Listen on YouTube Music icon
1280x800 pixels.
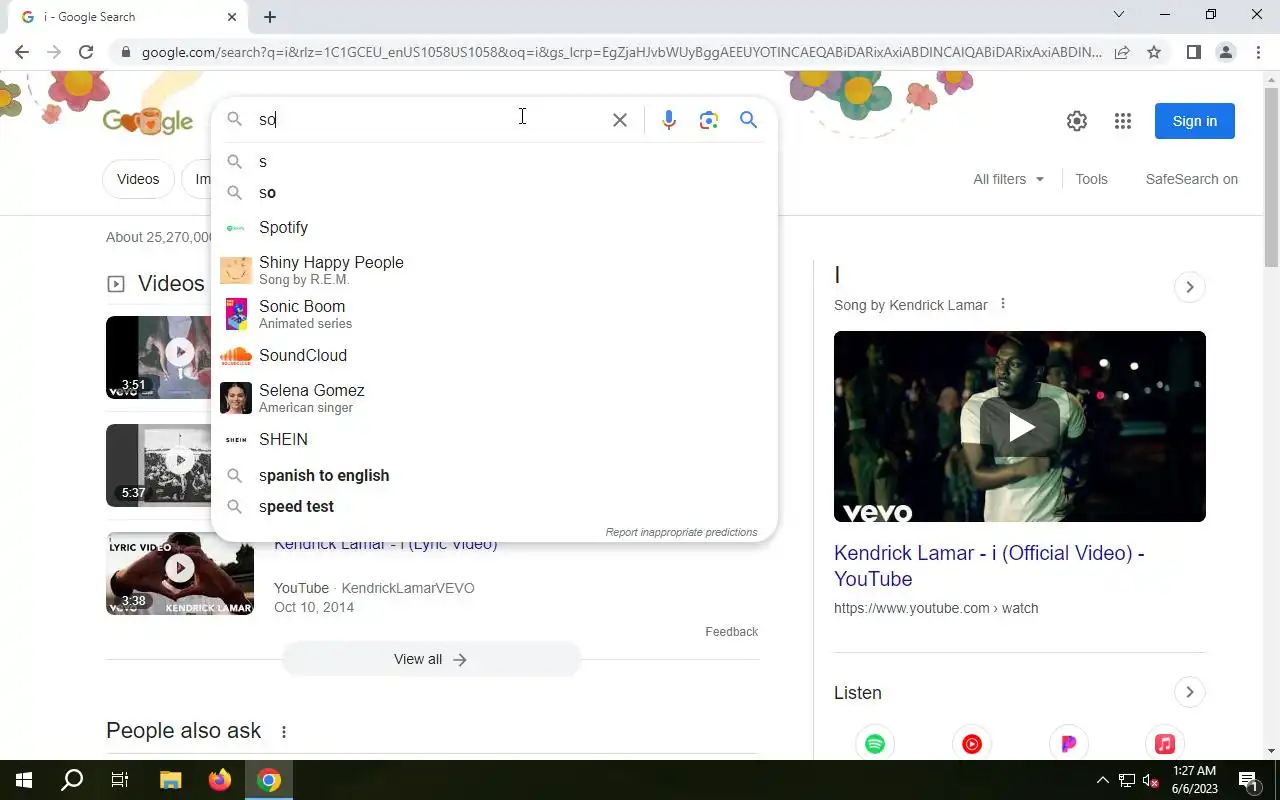click(x=972, y=744)
